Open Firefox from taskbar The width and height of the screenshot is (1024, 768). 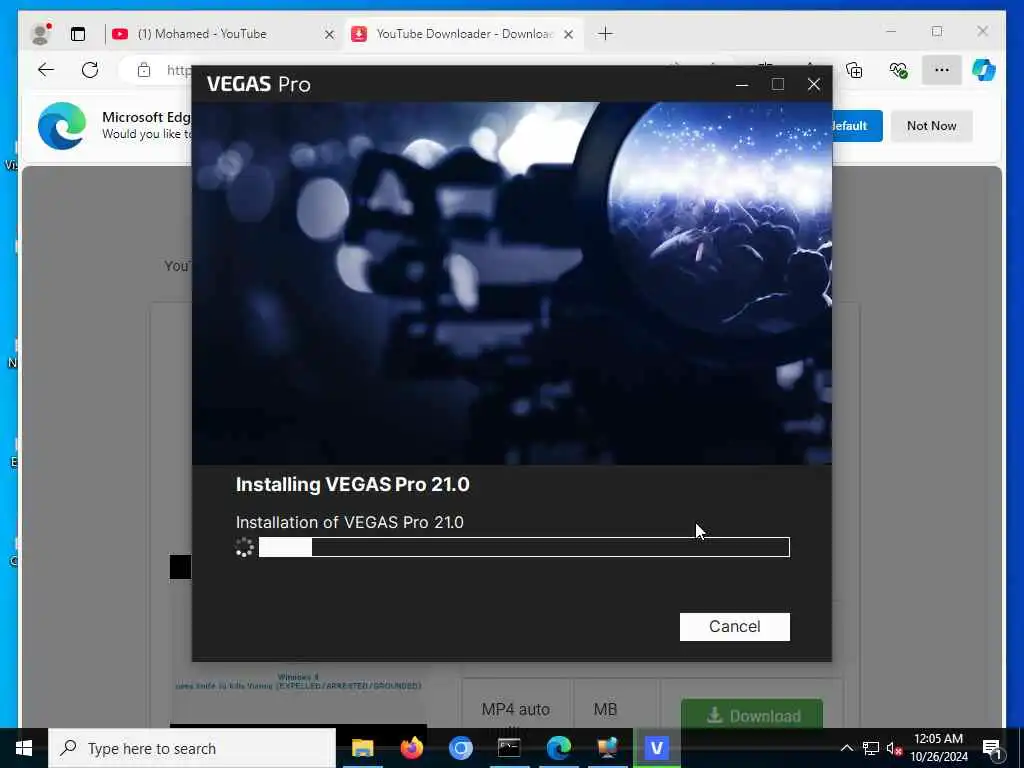[x=411, y=748]
